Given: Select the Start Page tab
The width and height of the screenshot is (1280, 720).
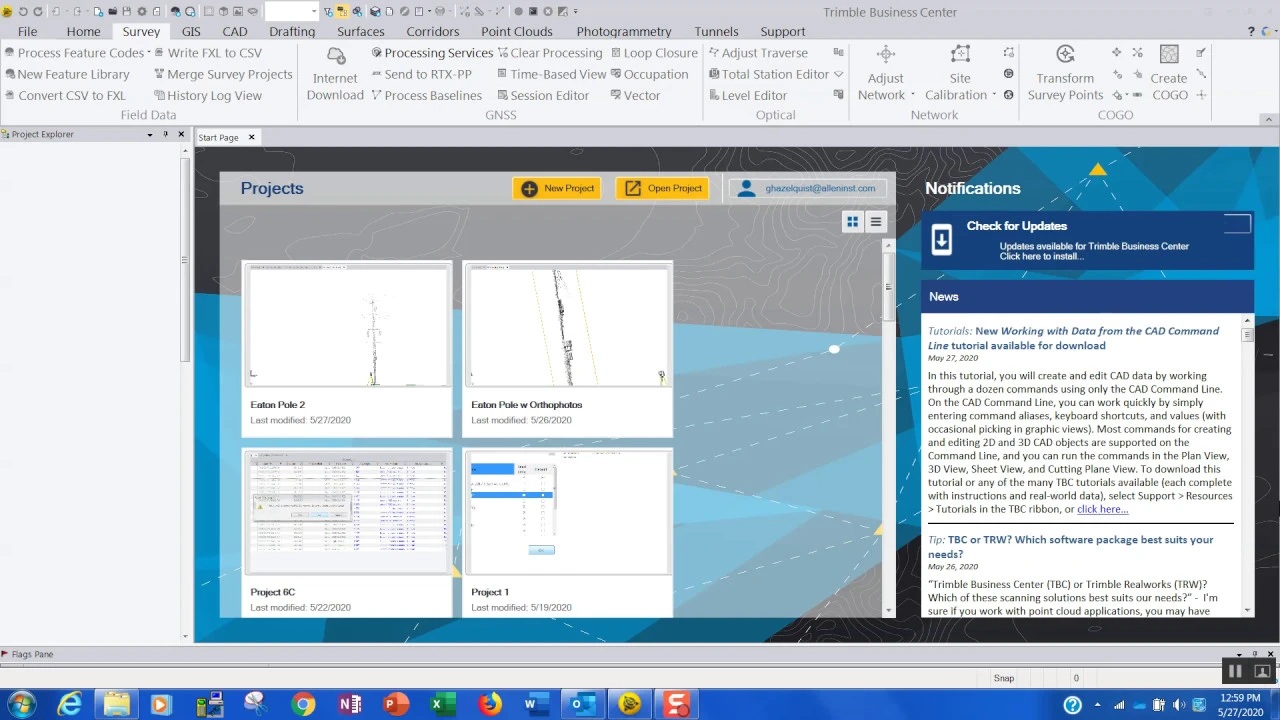Looking at the screenshot, I should [218, 137].
